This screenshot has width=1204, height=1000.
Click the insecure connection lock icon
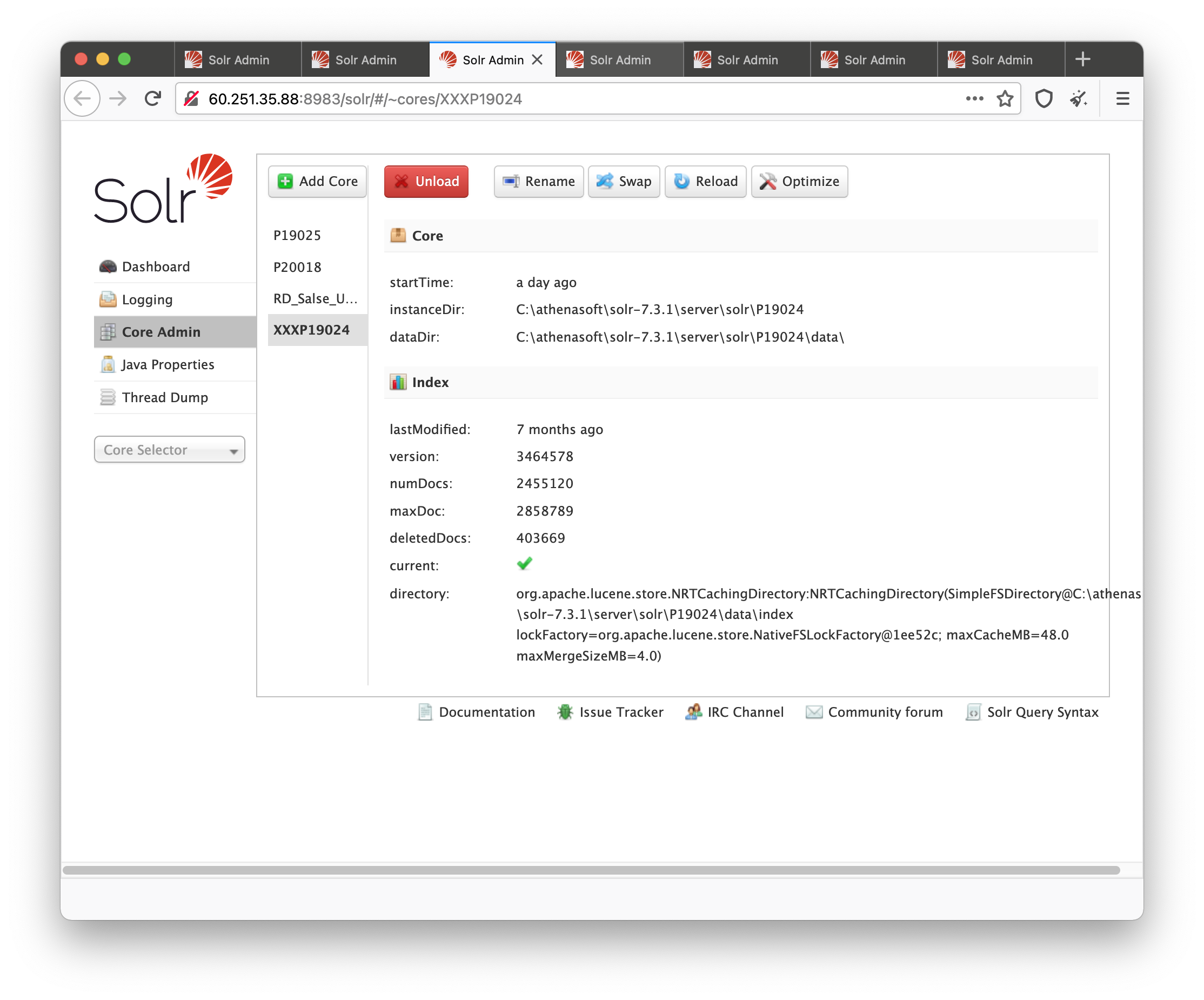click(x=191, y=98)
